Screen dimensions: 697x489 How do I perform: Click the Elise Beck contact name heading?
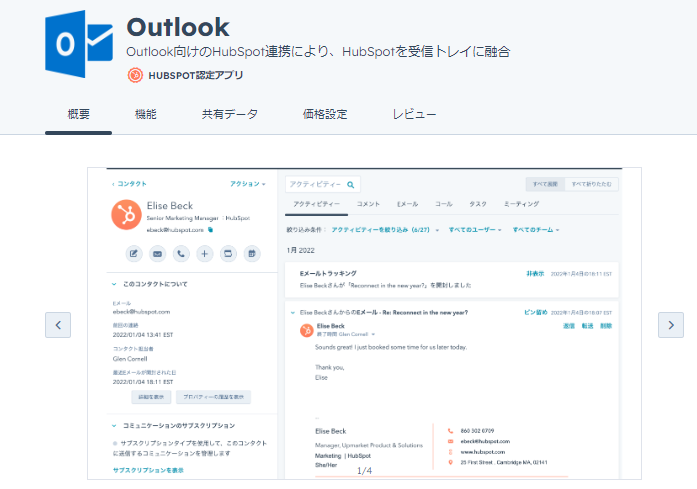(x=170, y=206)
